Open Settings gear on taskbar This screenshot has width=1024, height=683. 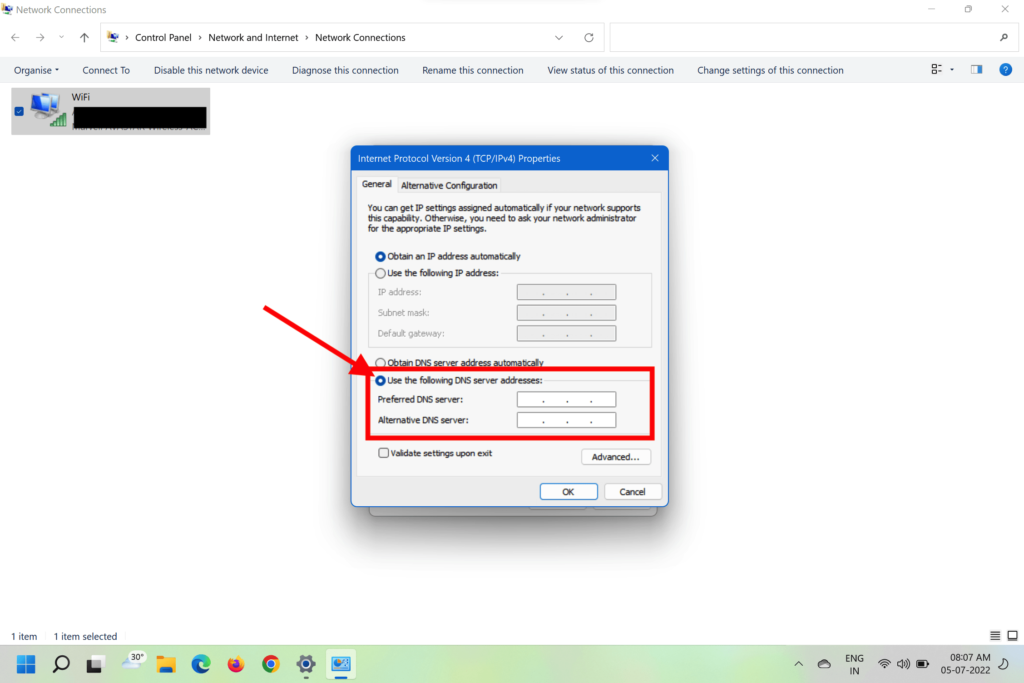[x=306, y=665]
